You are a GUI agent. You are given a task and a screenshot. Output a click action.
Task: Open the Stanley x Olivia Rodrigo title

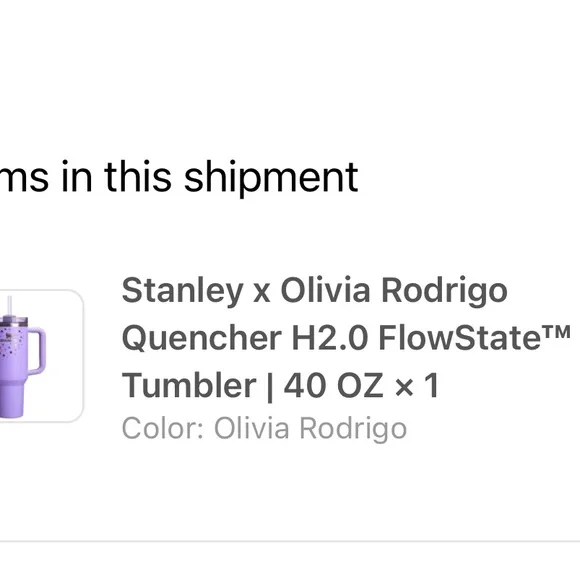point(314,291)
